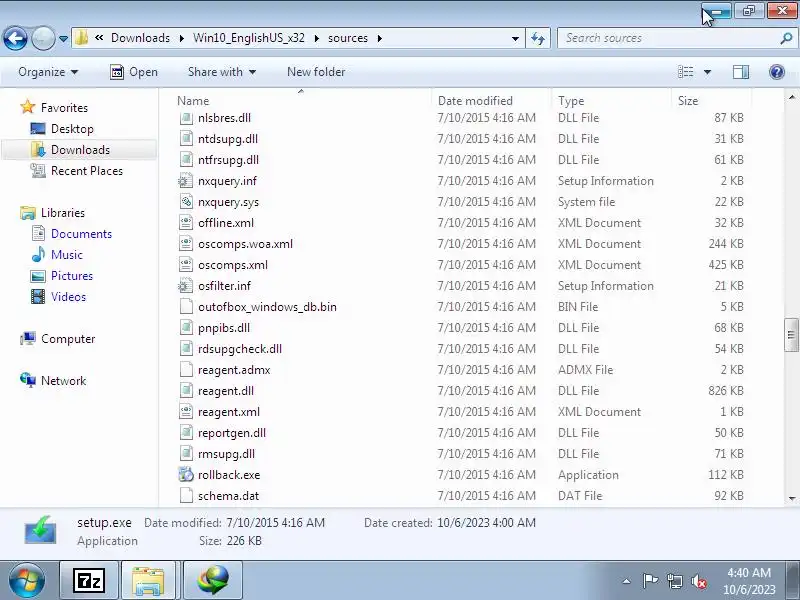800x600 pixels.
Task: Open the address bar previous locations dropdown
Action: (515, 38)
